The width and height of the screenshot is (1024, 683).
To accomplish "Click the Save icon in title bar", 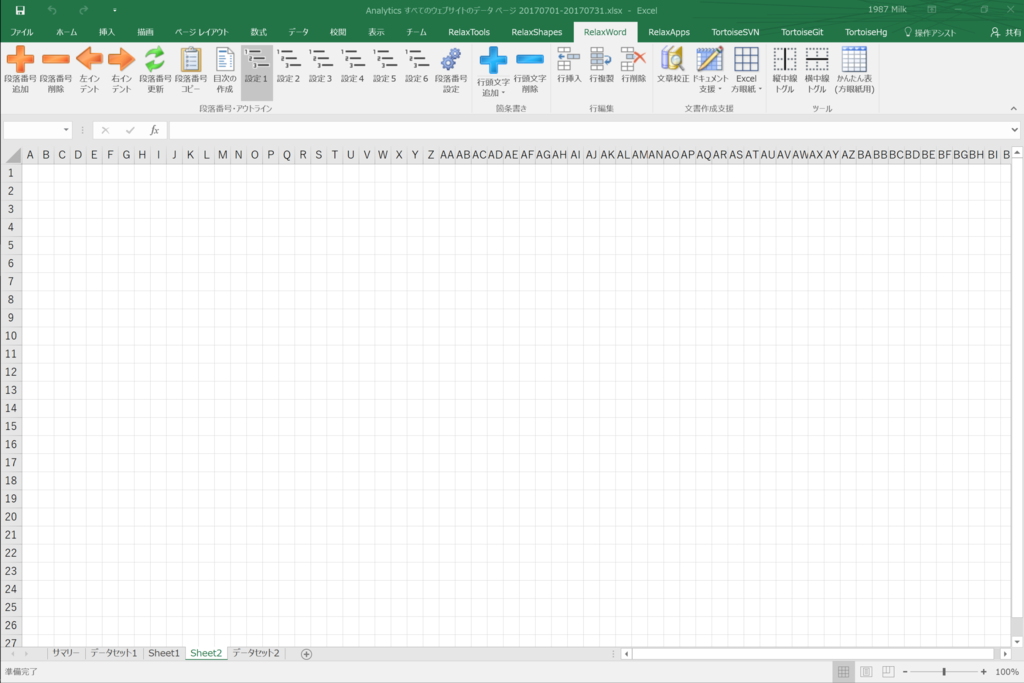I will click(x=20, y=10).
